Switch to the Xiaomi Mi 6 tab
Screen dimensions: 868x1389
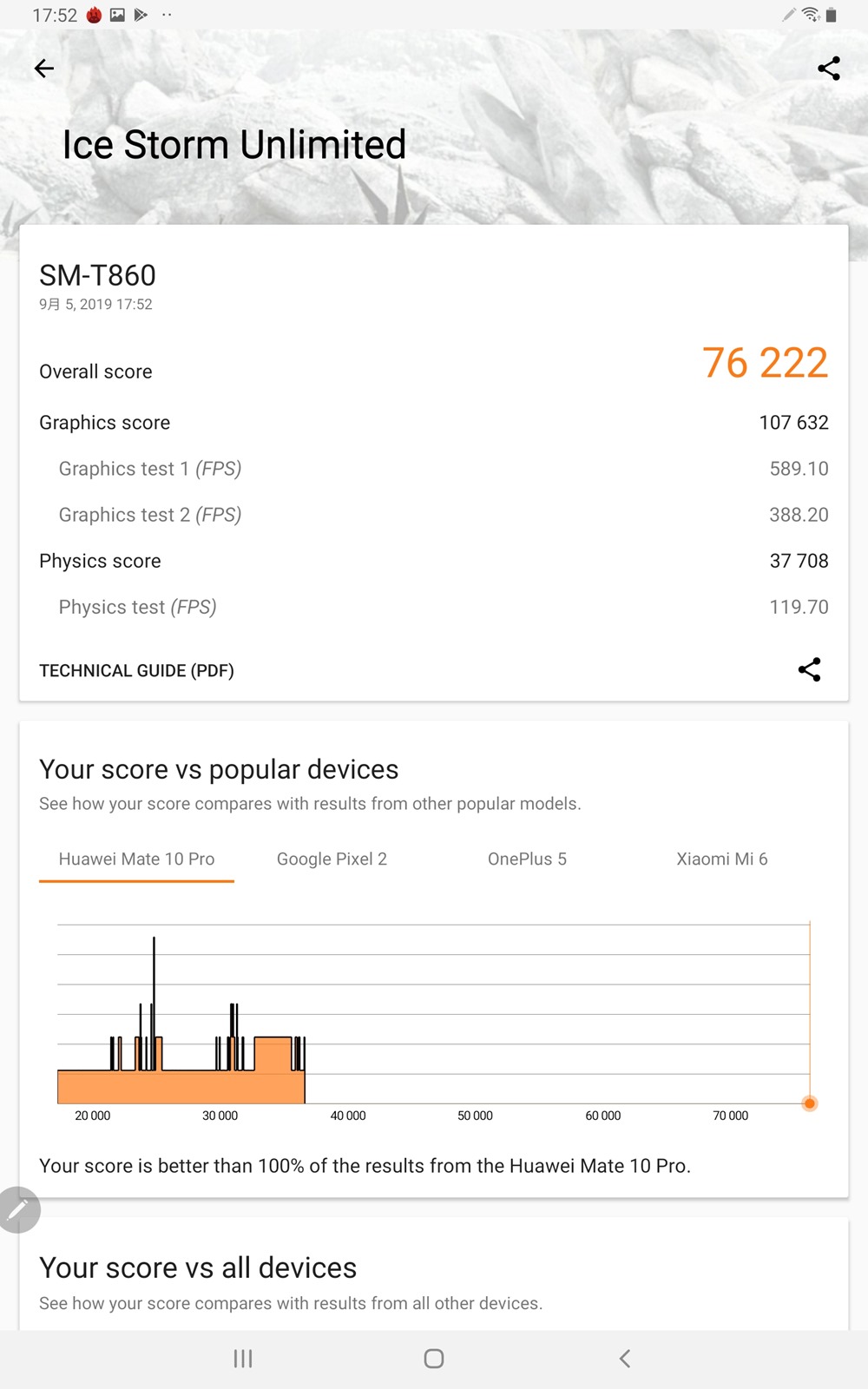tap(722, 859)
